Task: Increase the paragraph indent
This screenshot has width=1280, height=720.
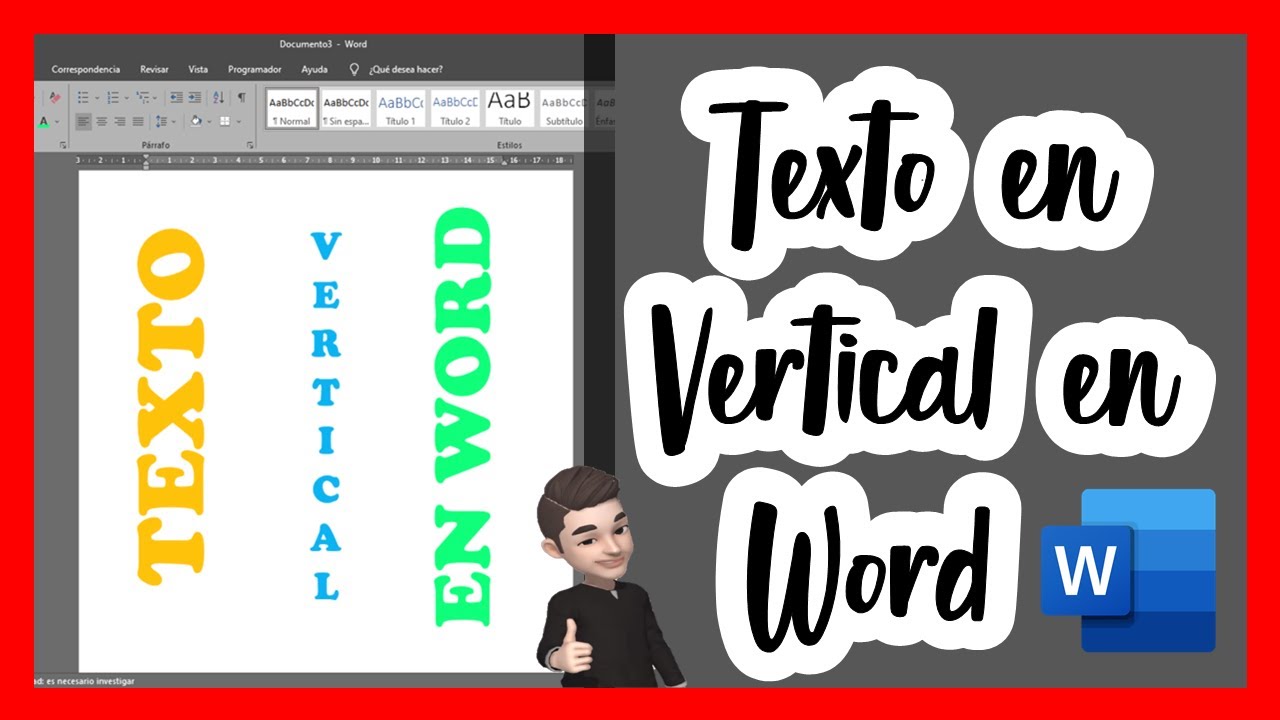Action: coord(196,98)
